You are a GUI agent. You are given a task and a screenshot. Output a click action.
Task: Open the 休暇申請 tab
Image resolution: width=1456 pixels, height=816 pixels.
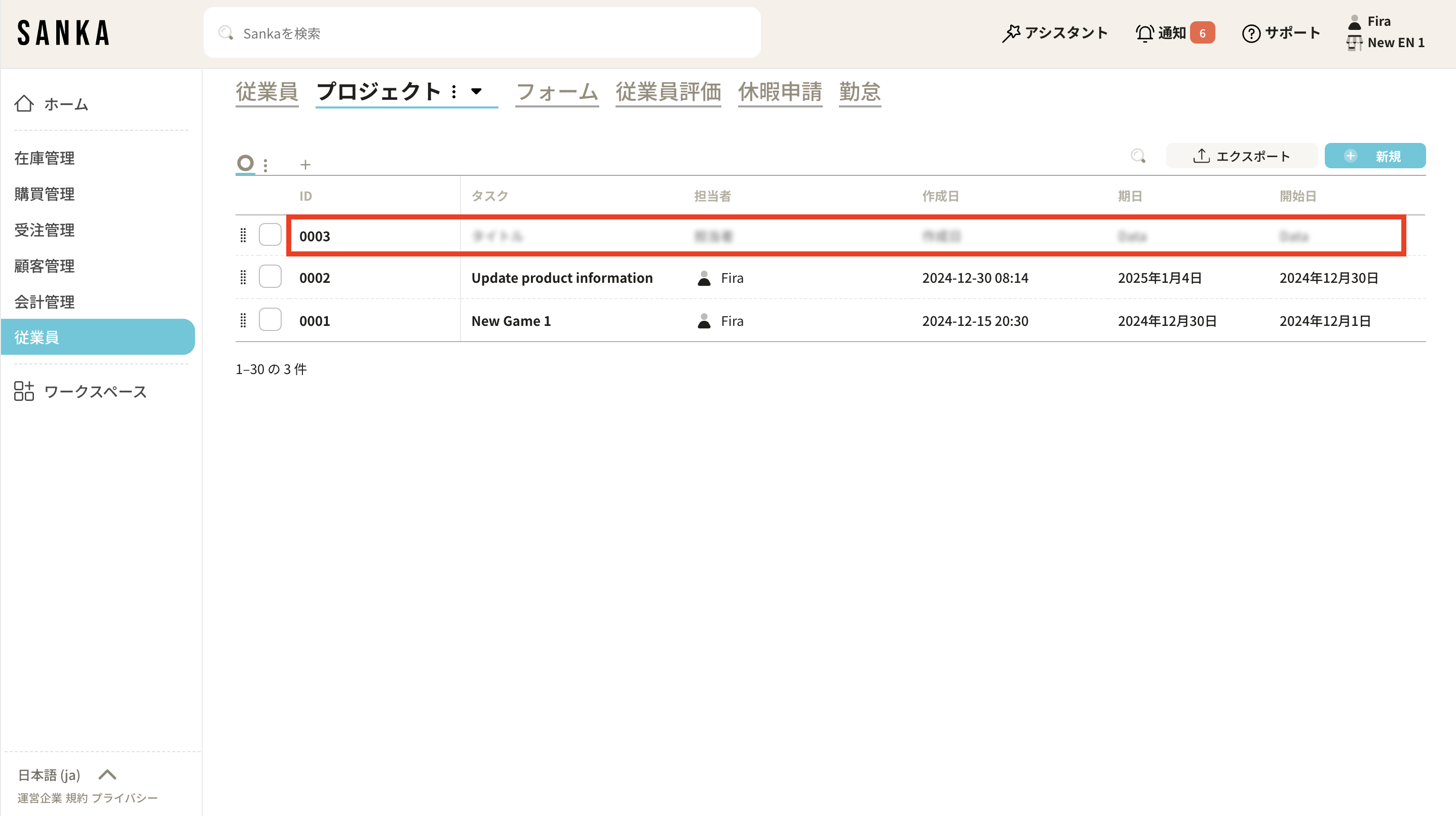coord(780,92)
